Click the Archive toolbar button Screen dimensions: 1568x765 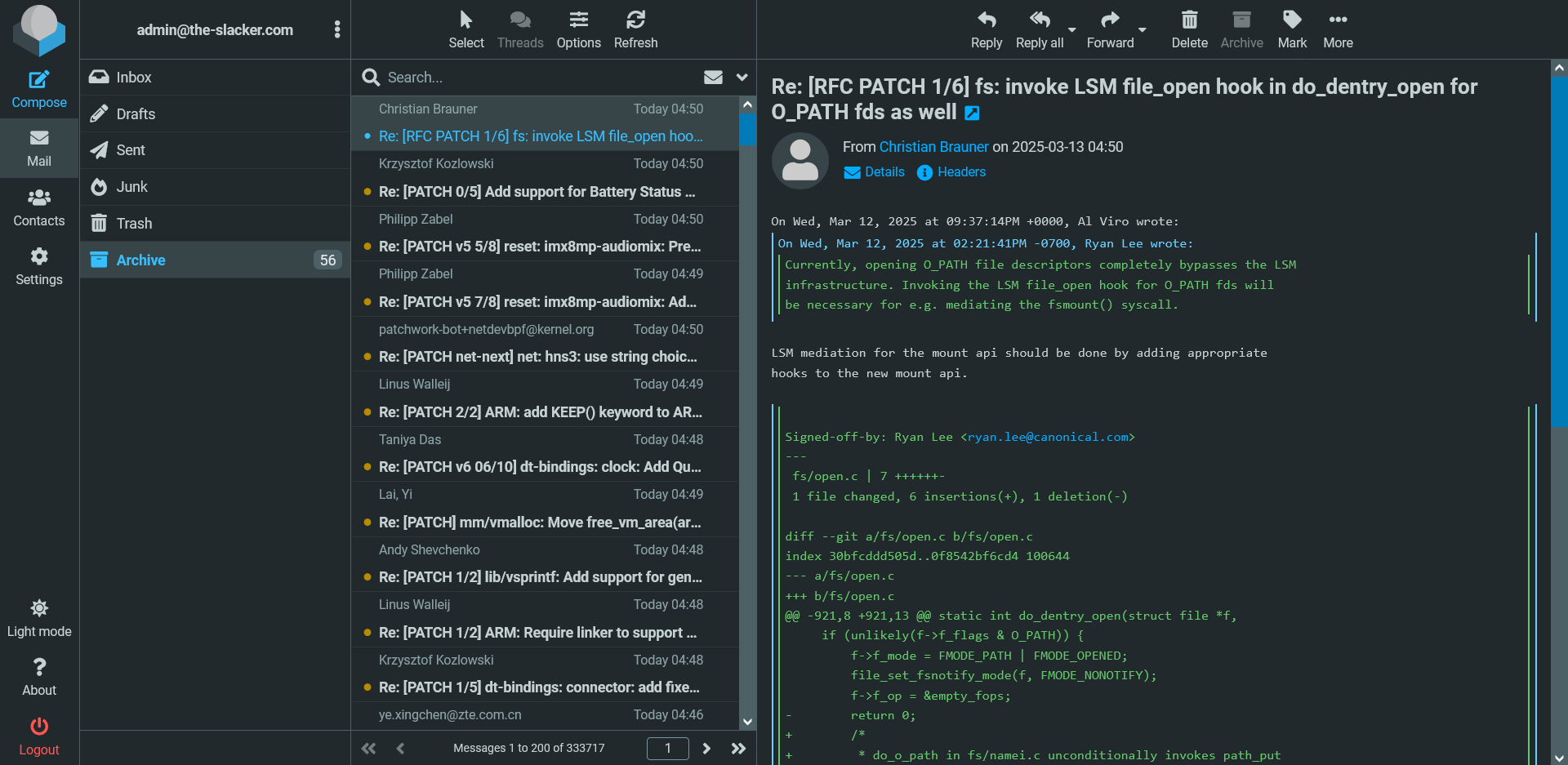1242,29
